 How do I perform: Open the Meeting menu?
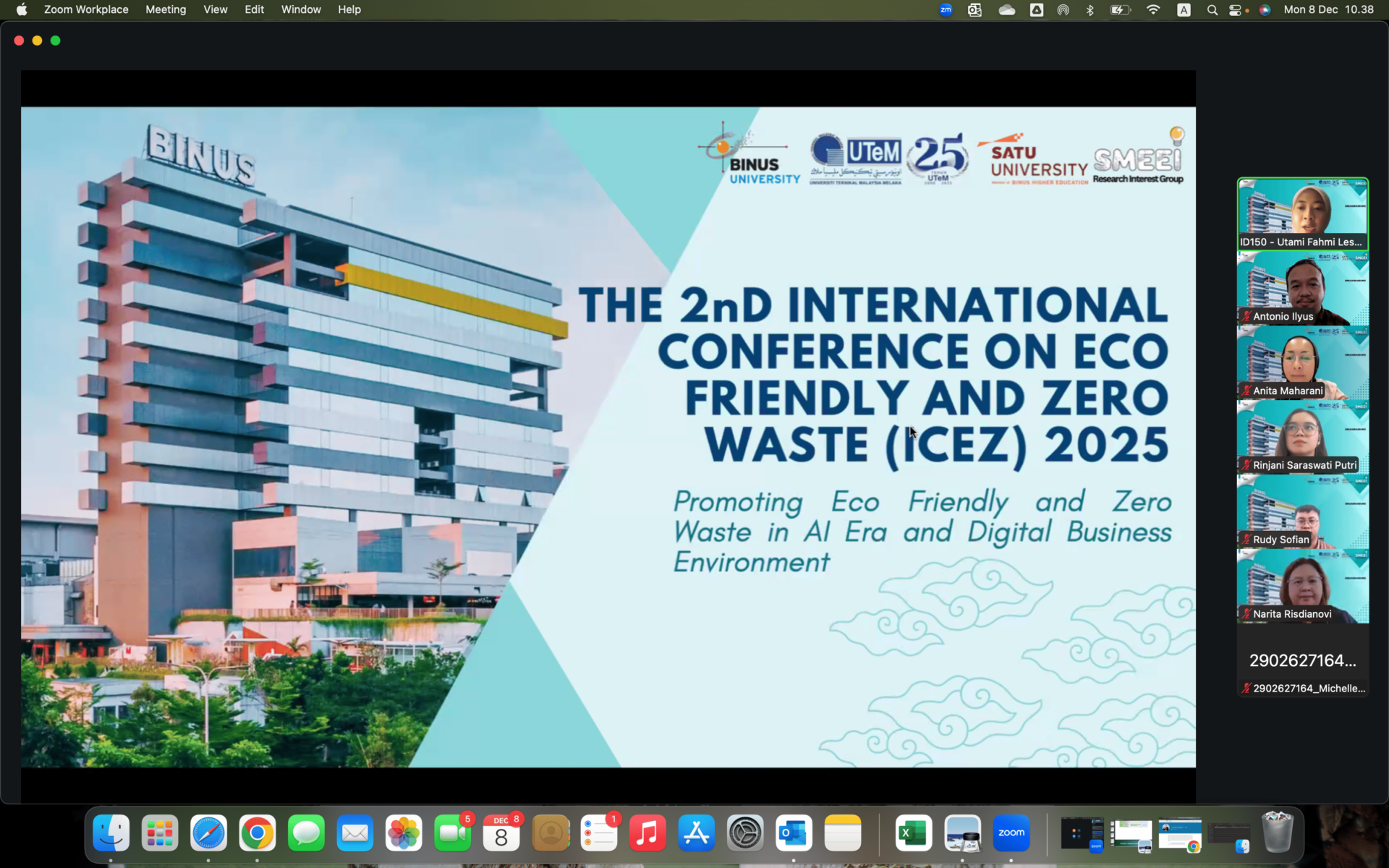[x=166, y=9]
